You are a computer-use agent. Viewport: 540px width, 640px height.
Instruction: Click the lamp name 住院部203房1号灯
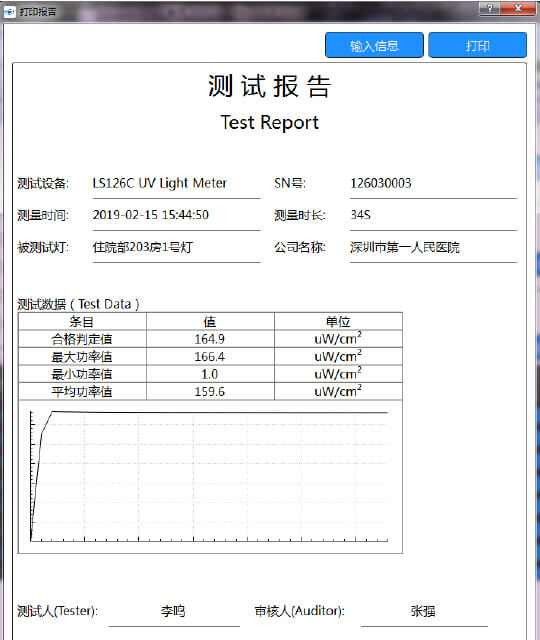142,247
